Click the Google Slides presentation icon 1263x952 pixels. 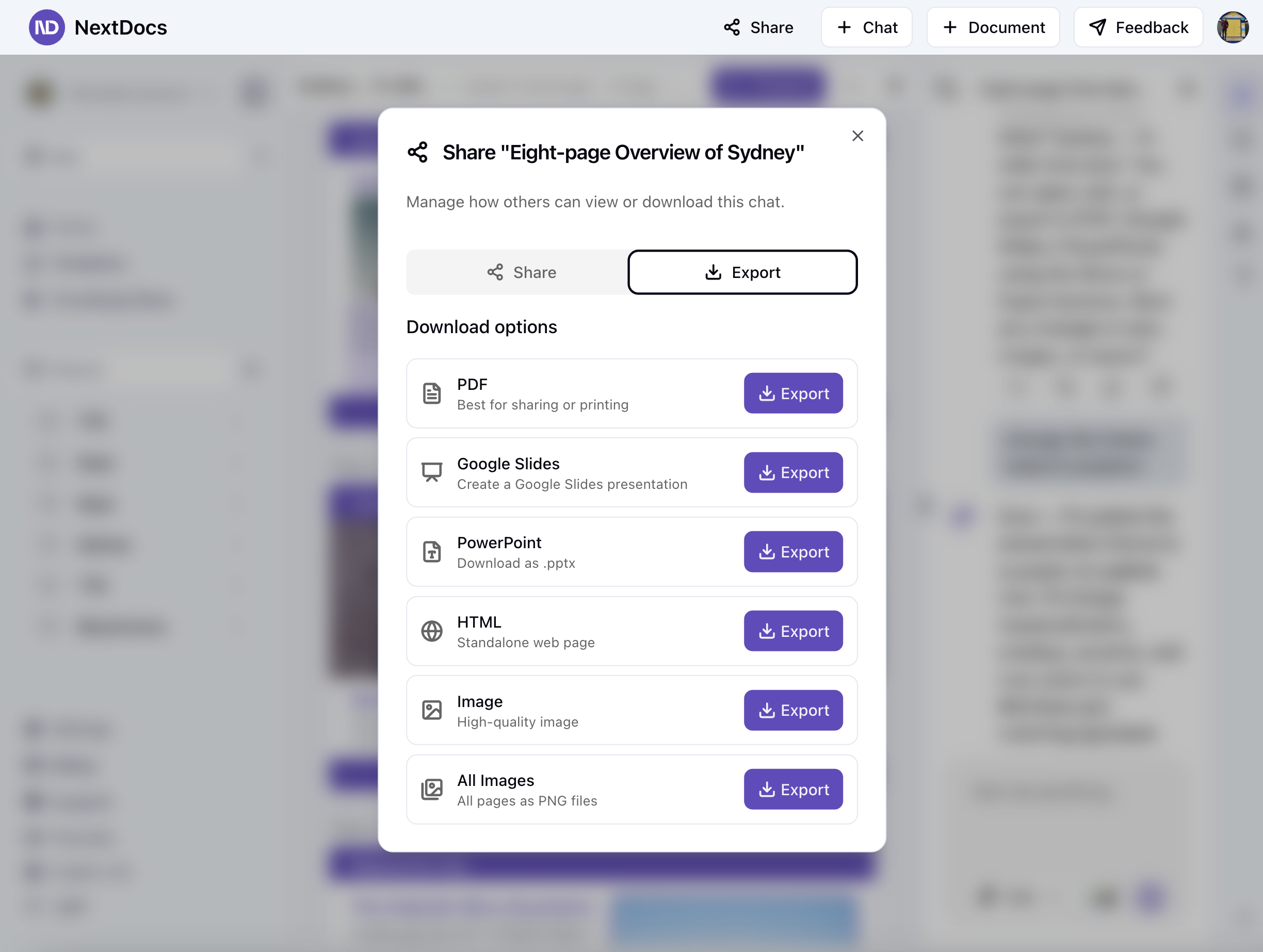pos(432,472)
